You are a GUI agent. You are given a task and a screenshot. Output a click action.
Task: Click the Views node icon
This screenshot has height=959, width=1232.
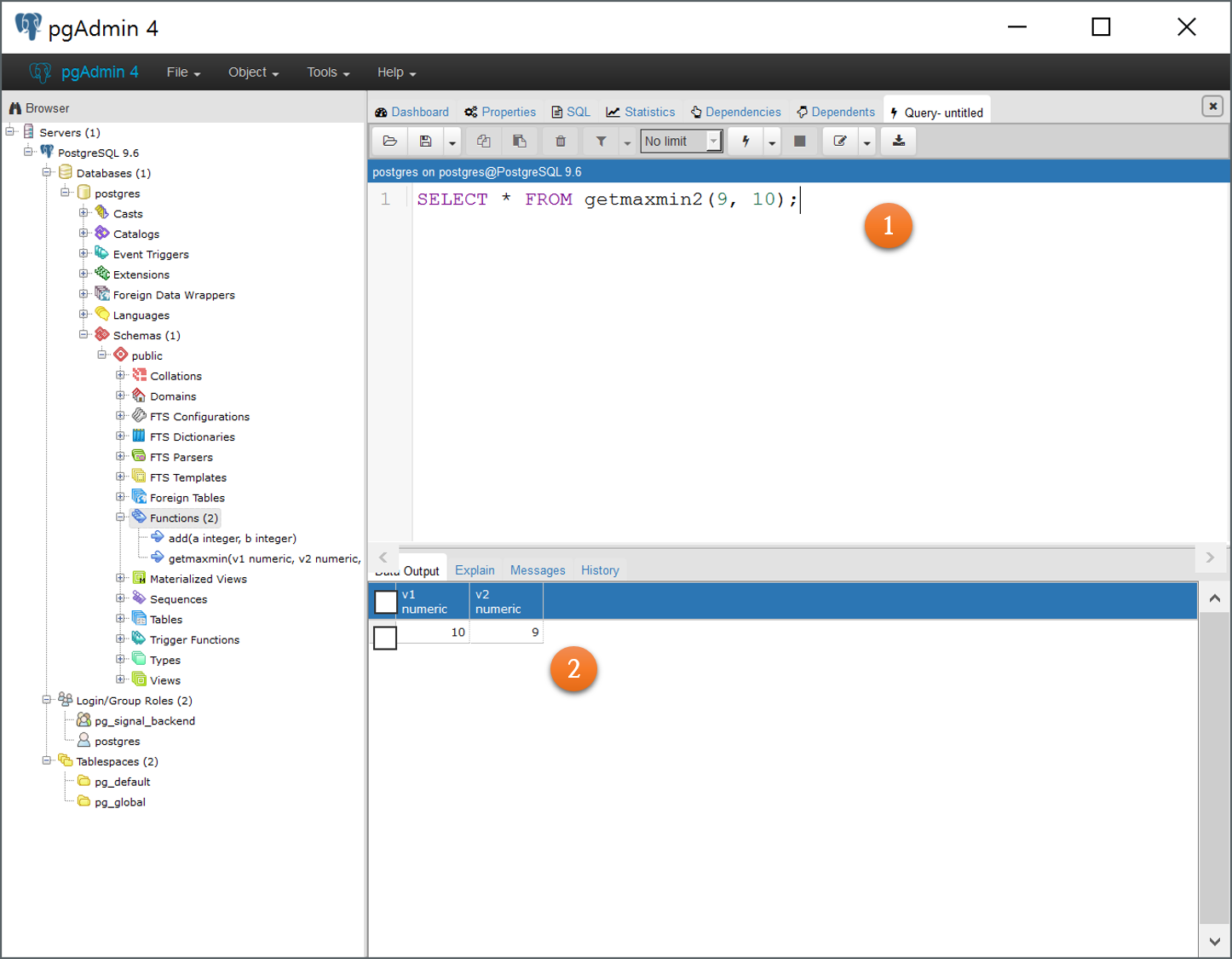140,679
